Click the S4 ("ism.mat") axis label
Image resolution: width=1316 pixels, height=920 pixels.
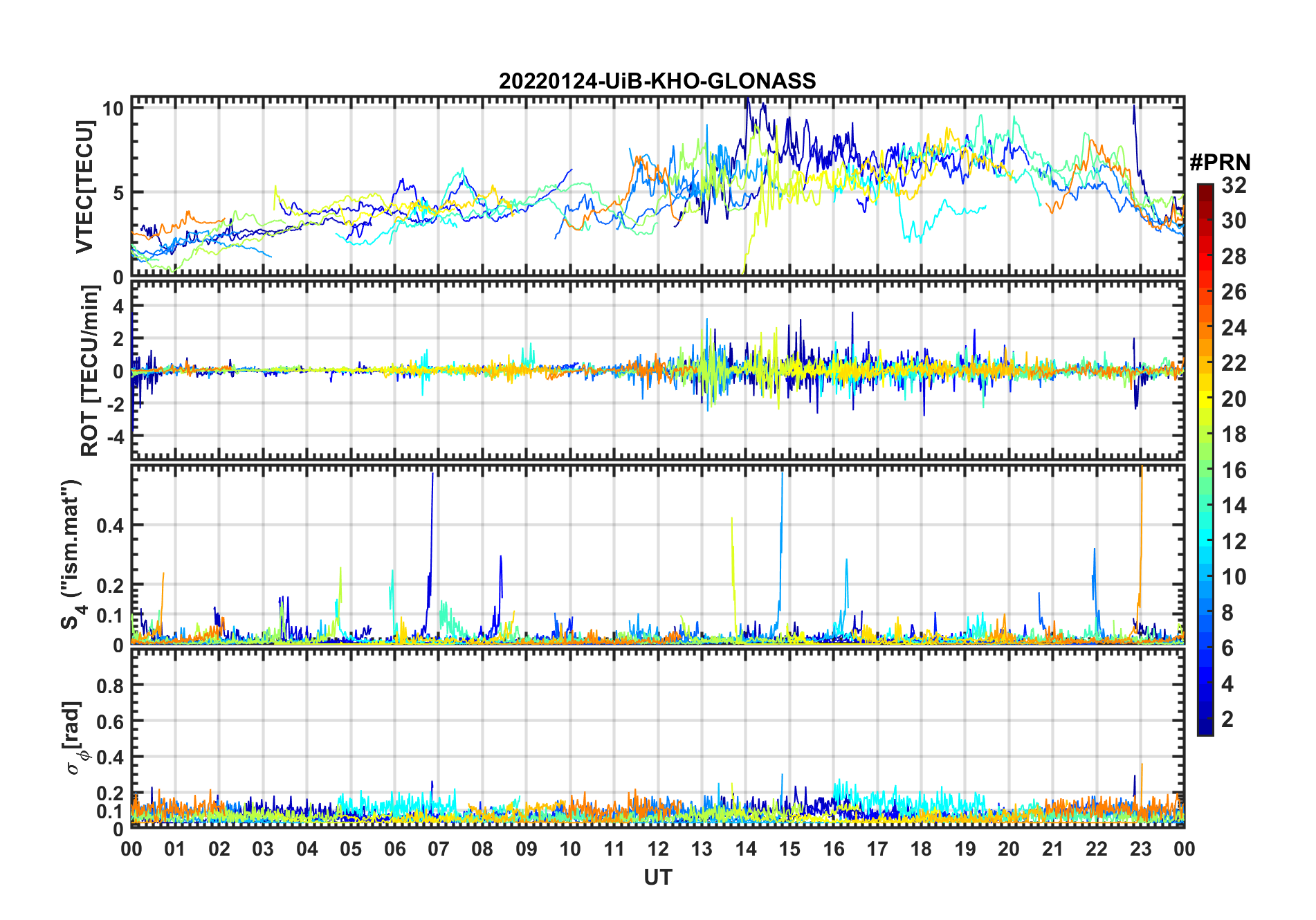tap(73, 555)
